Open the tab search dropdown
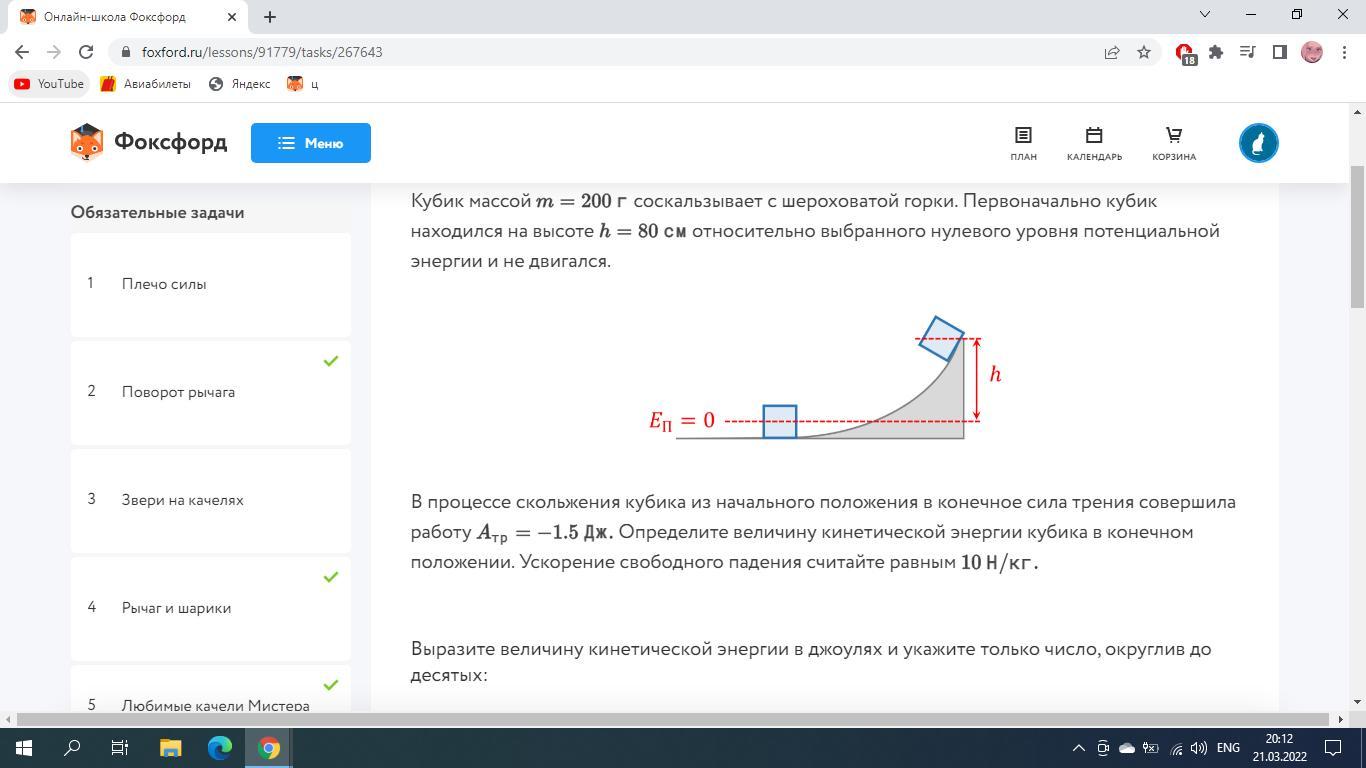1366x768 pixels. point(1205,14)
